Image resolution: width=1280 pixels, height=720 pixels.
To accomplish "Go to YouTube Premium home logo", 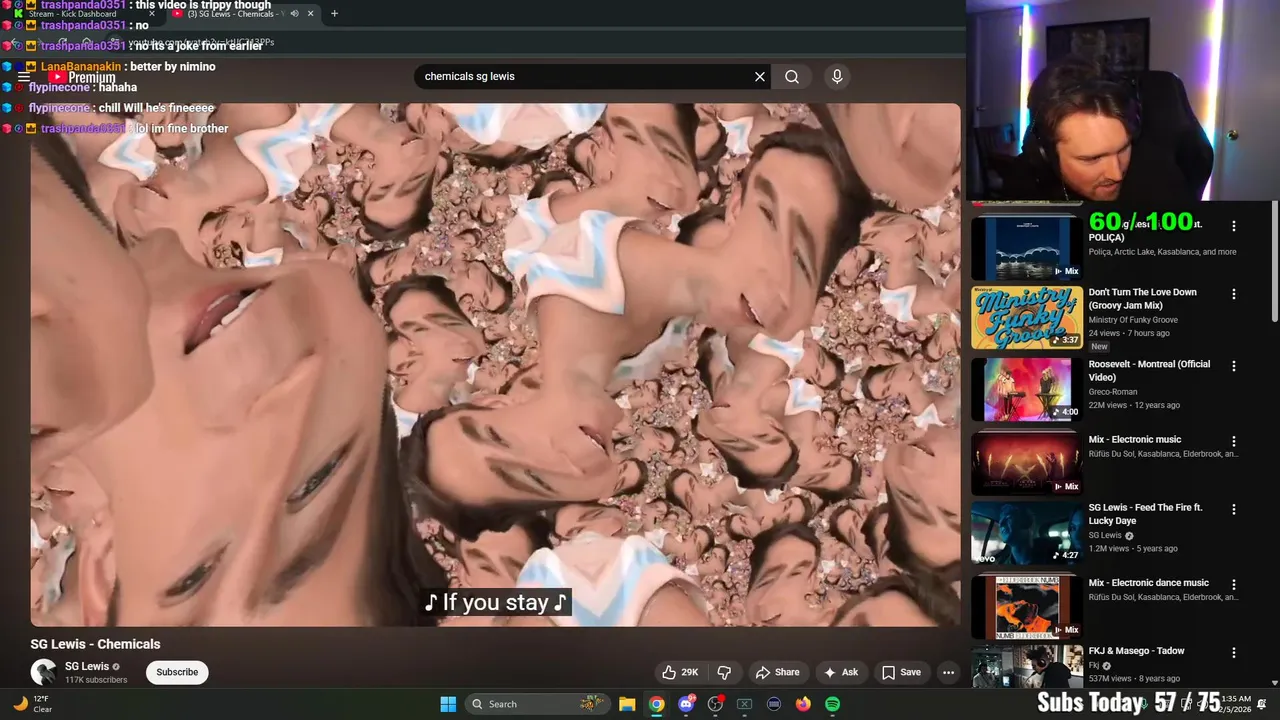I will pos(82,77).
